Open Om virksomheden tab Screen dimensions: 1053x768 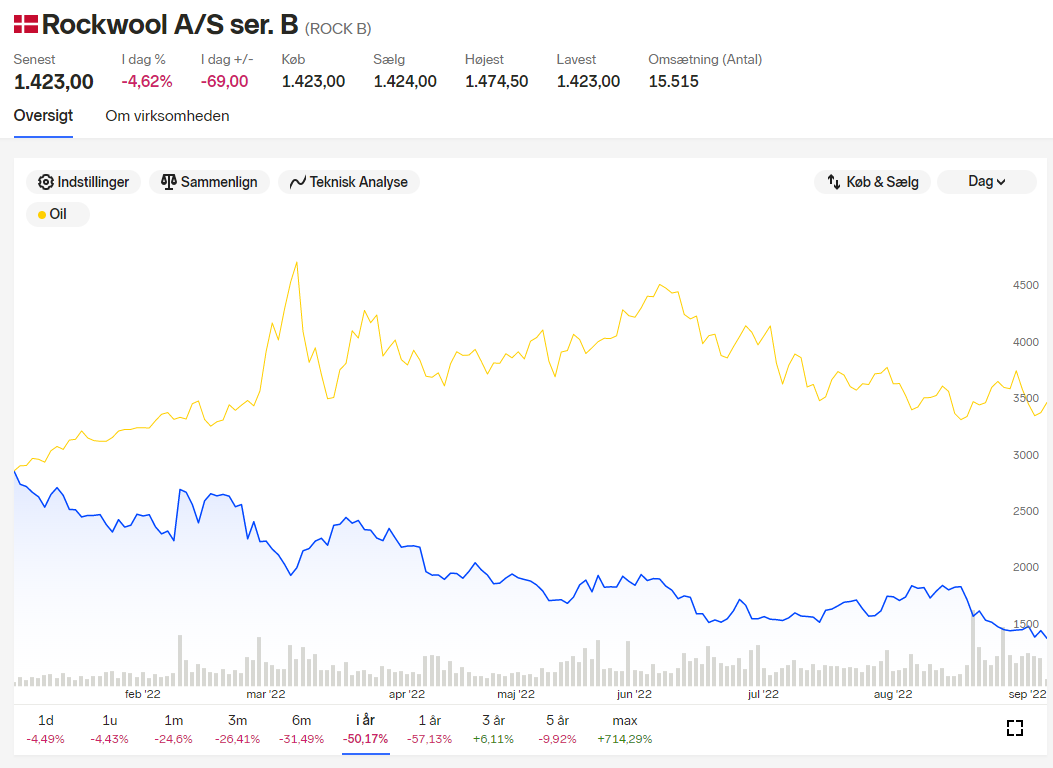click(167, 115)
